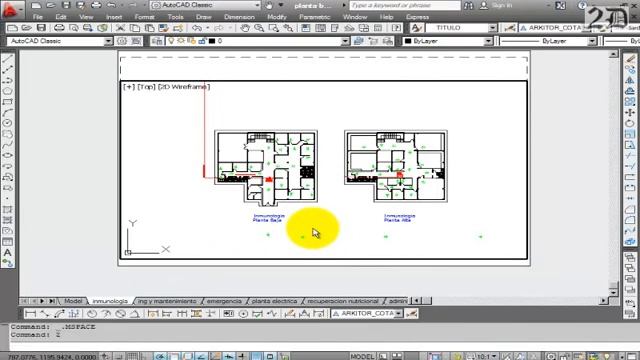The image size is (640, 360).
Task: Click the ByLayer color black swatch
Action: pos(408,41)
